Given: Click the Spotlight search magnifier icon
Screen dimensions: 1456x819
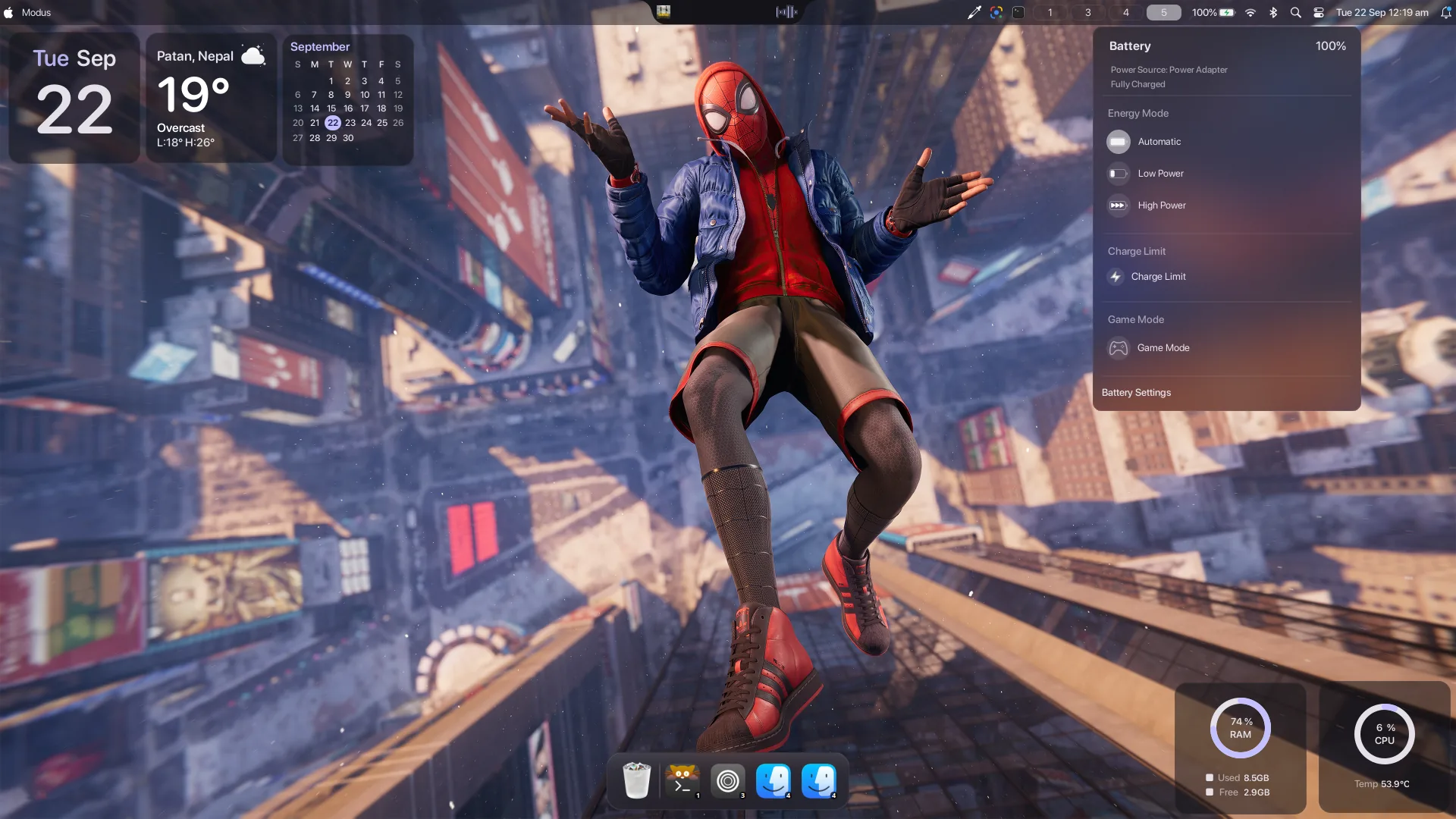Looking at the screenshot, I should click(x=1296, y=12).
